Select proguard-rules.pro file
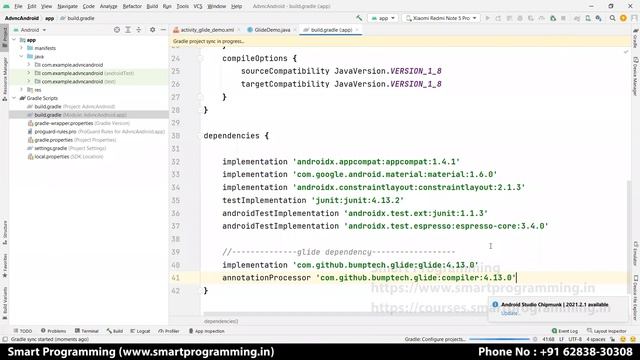Screen dimensions: 640x360 click(96, 131)
